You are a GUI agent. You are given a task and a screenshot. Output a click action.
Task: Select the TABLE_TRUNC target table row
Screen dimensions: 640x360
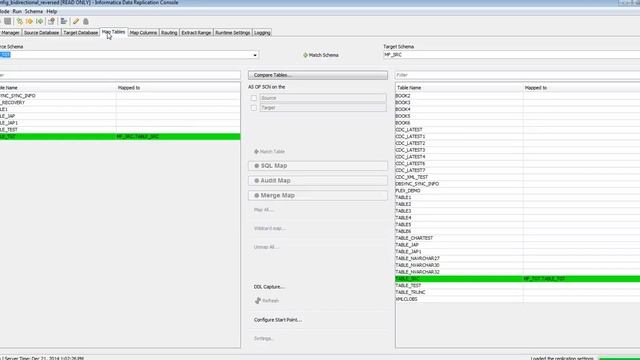click(518, 292)
